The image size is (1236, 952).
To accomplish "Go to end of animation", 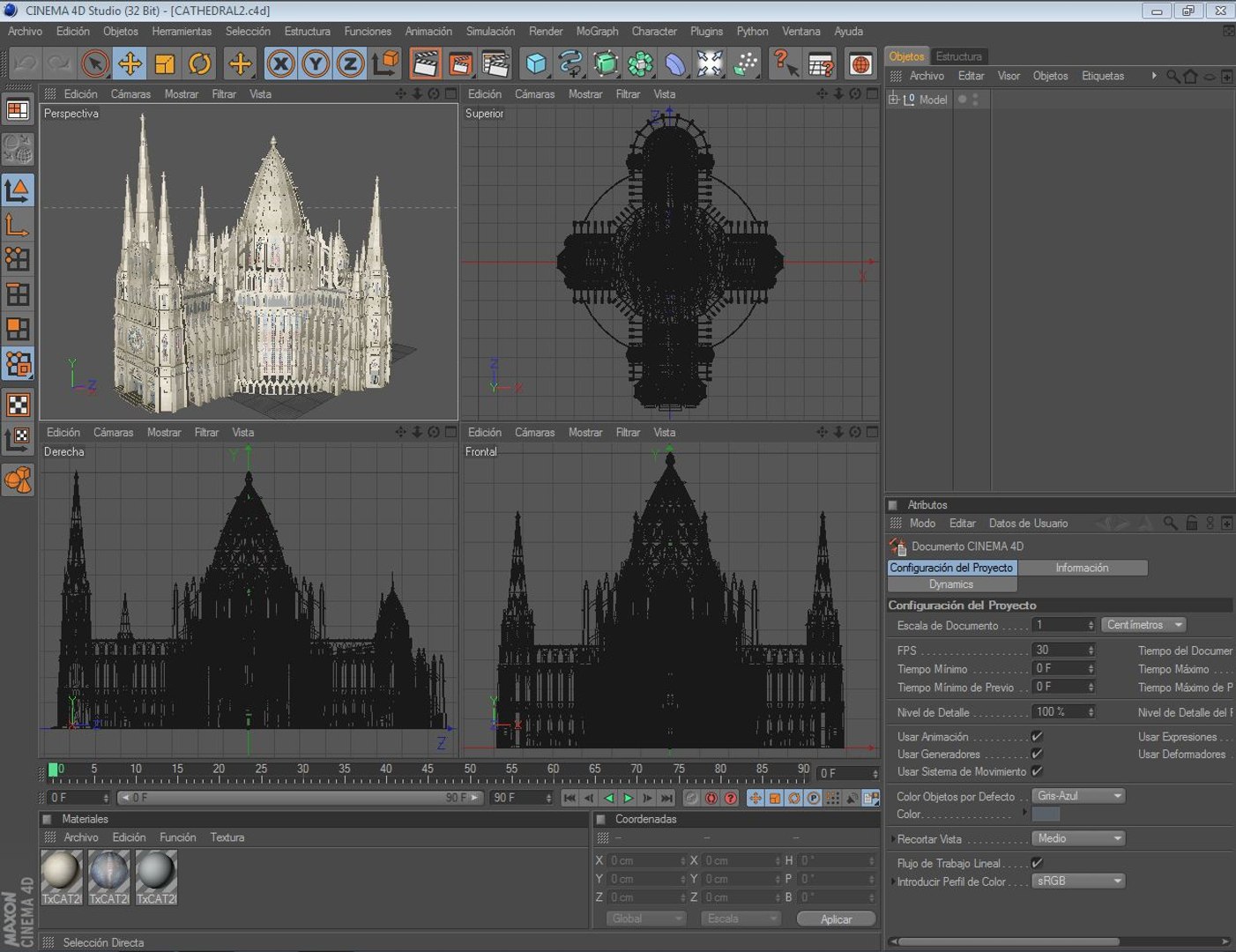I will pos(666,798).
